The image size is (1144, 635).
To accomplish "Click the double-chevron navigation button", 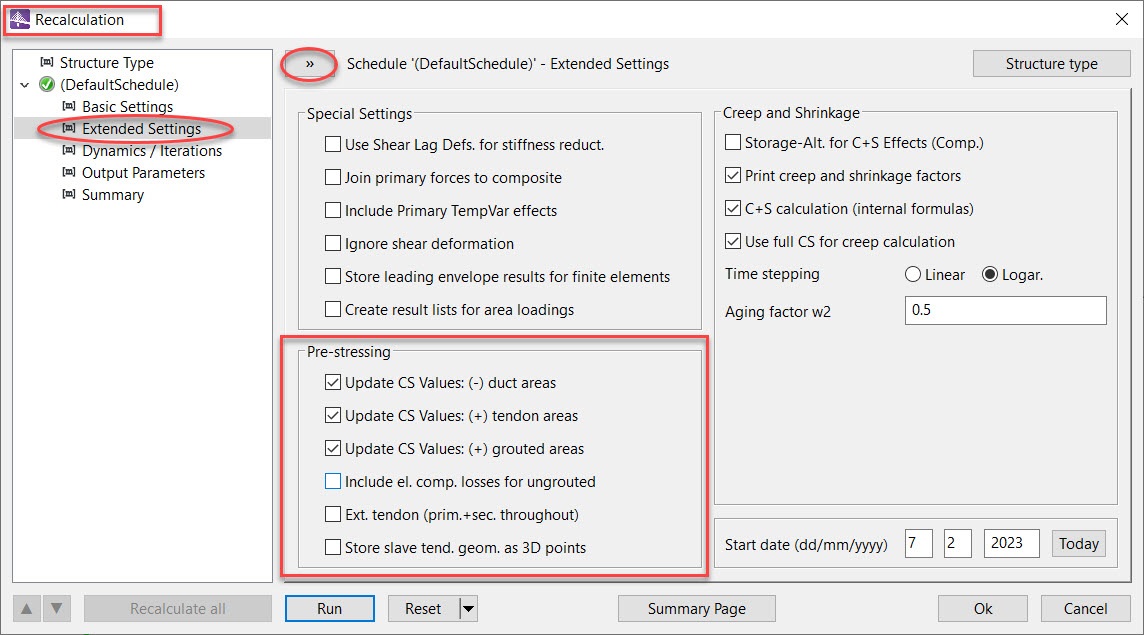I will (309, 64).
